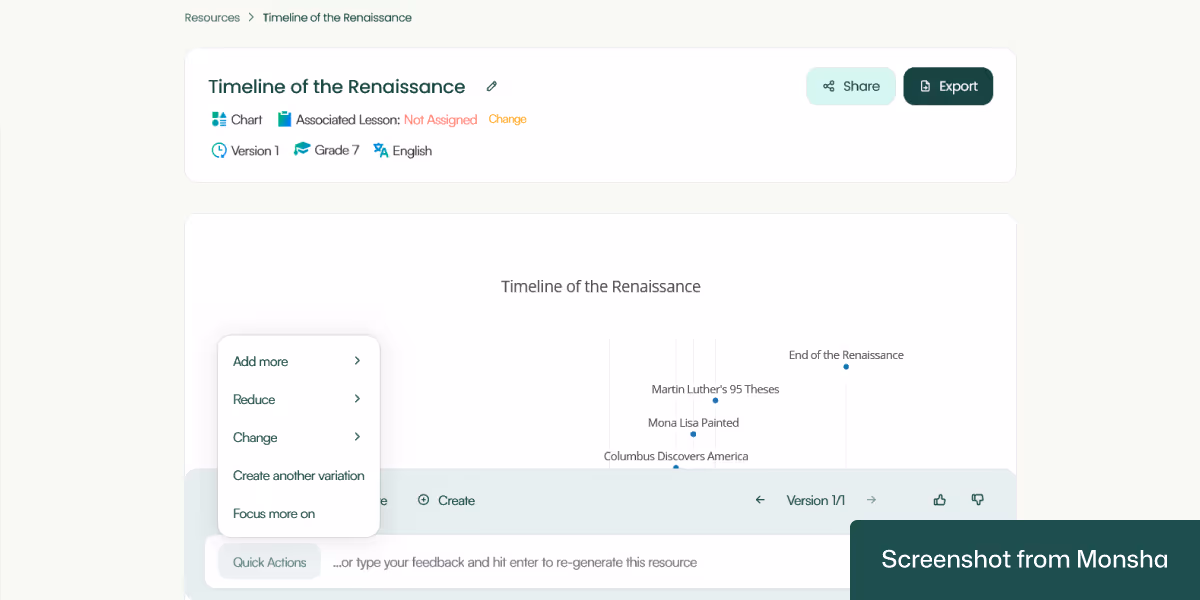1200x600 pixels.
Task: Click the Mona Lisa Painted label
Action: 693,423
